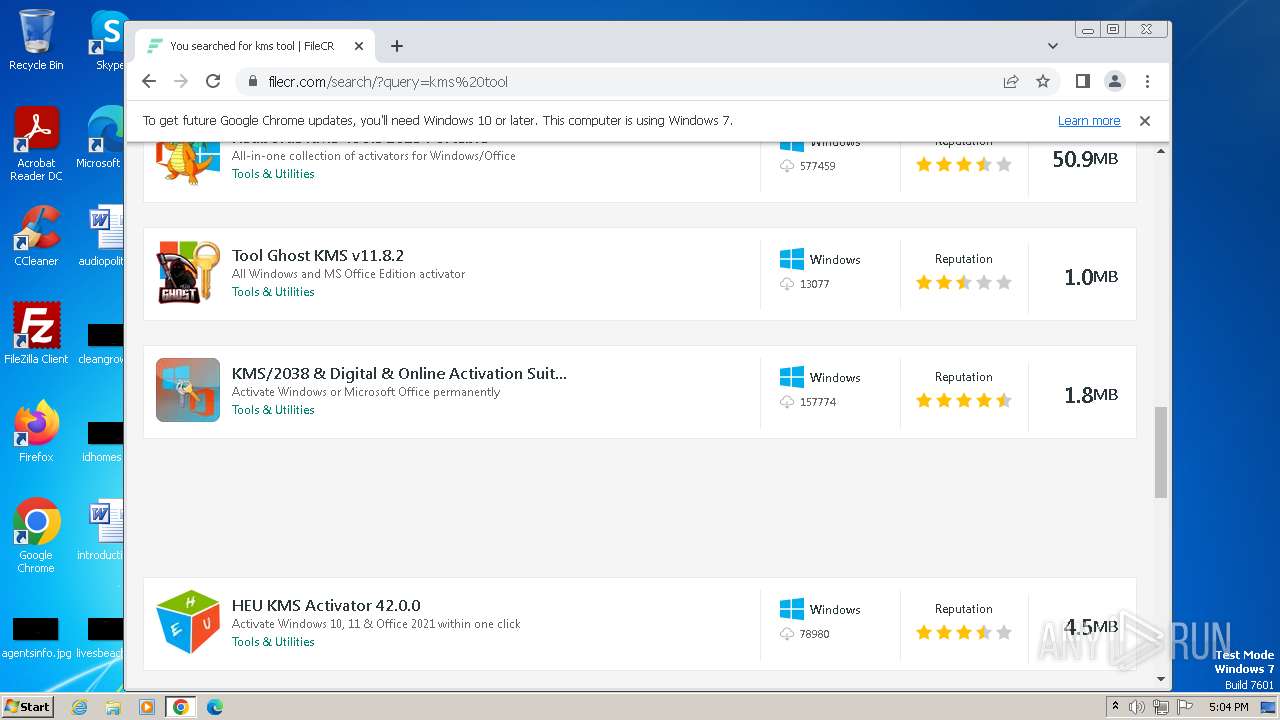The width and height of the screenshot is (1280, 720).
Task: Open a new tab
Action: (397, 46)
